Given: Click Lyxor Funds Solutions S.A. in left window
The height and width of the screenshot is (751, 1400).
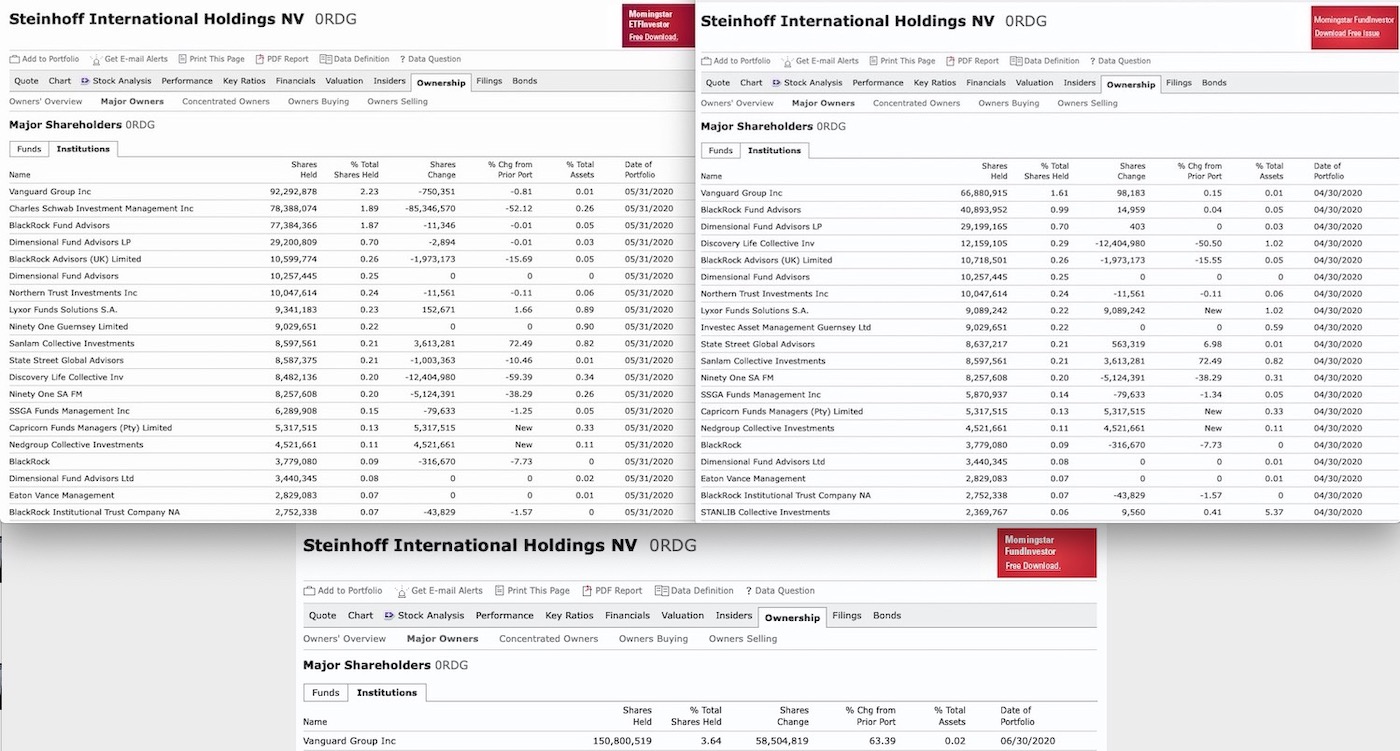Looking at the screenshot, I should 63,309.
